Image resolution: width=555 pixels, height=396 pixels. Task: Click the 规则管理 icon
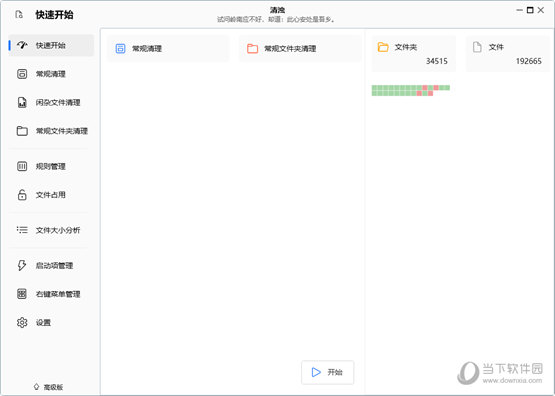(x=22, y=166)
